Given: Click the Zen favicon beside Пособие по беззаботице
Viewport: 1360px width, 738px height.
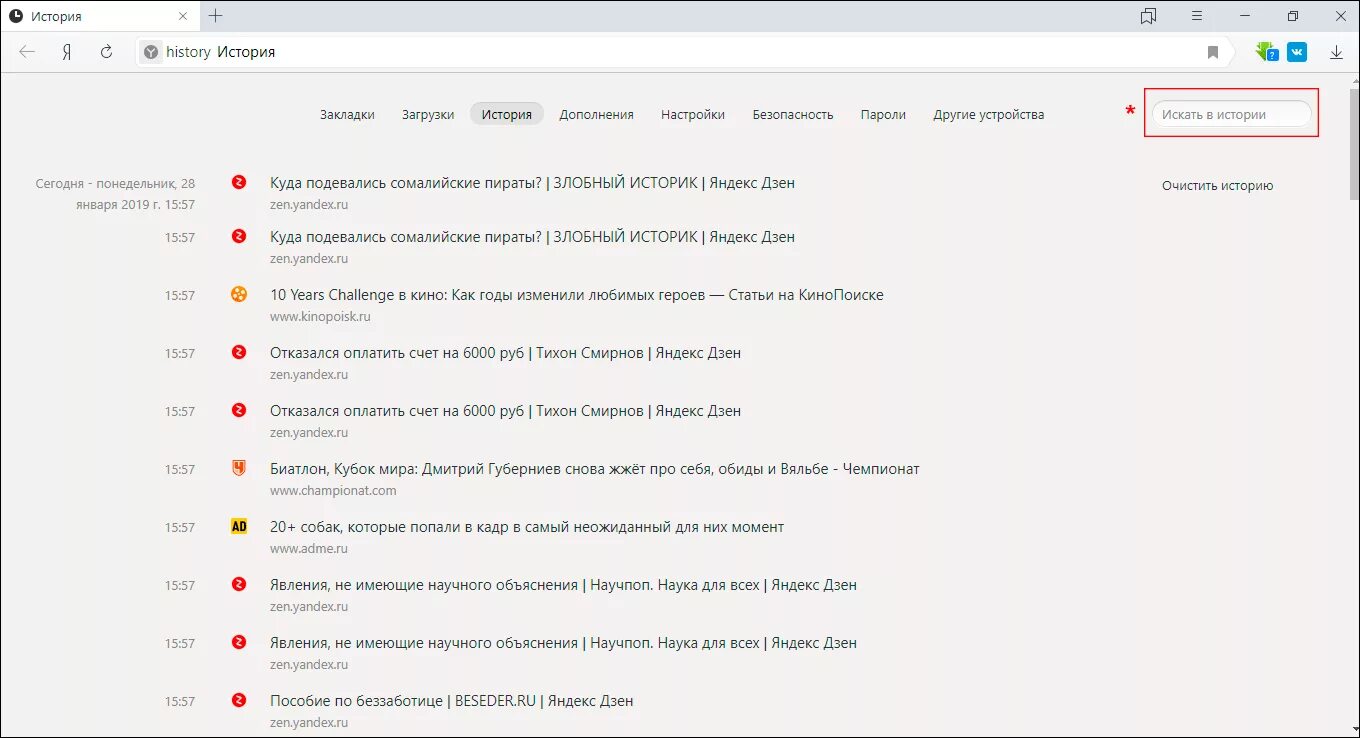Looking at the screenshot, I should [x=238, y=700].
